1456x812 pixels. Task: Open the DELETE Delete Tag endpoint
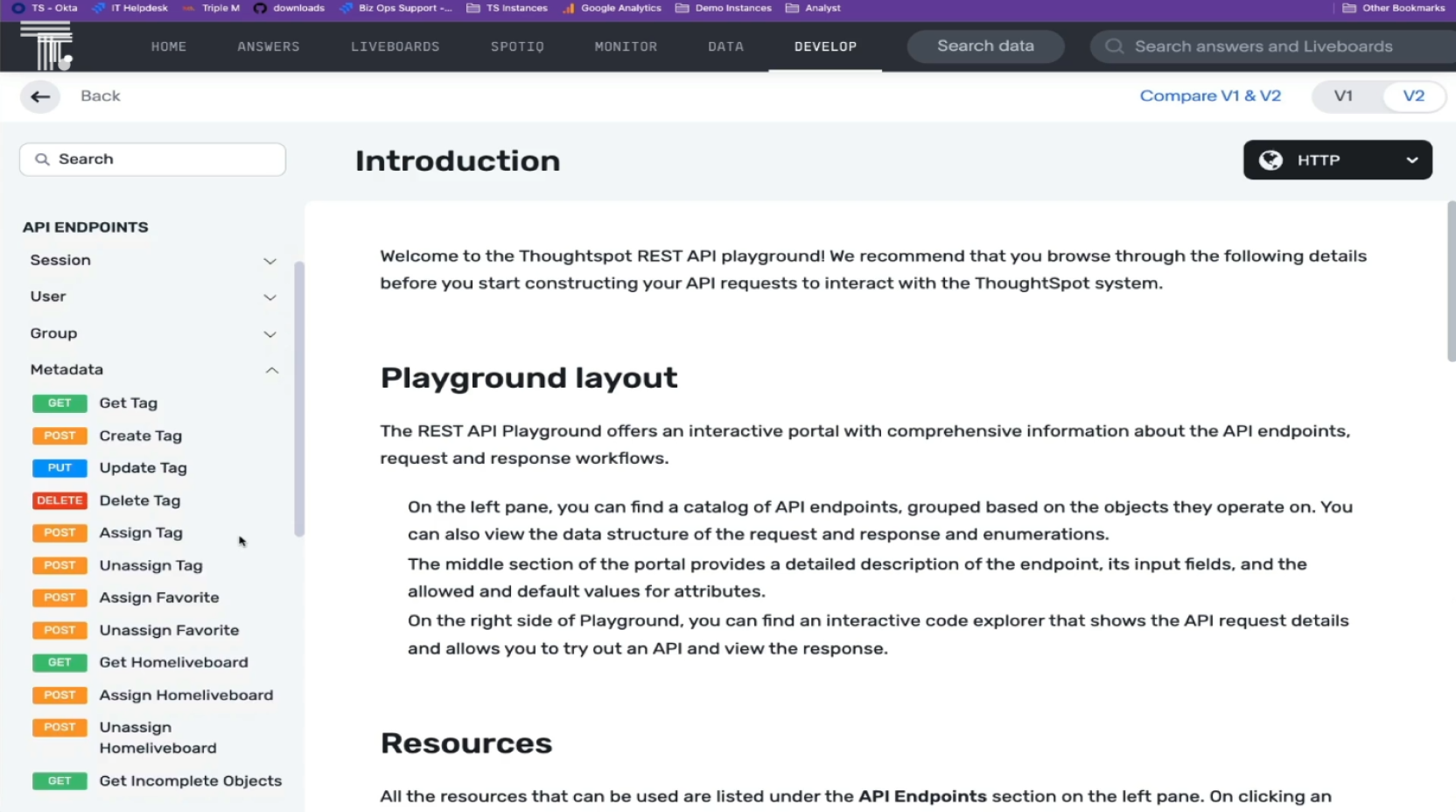(x=140, y=500)
